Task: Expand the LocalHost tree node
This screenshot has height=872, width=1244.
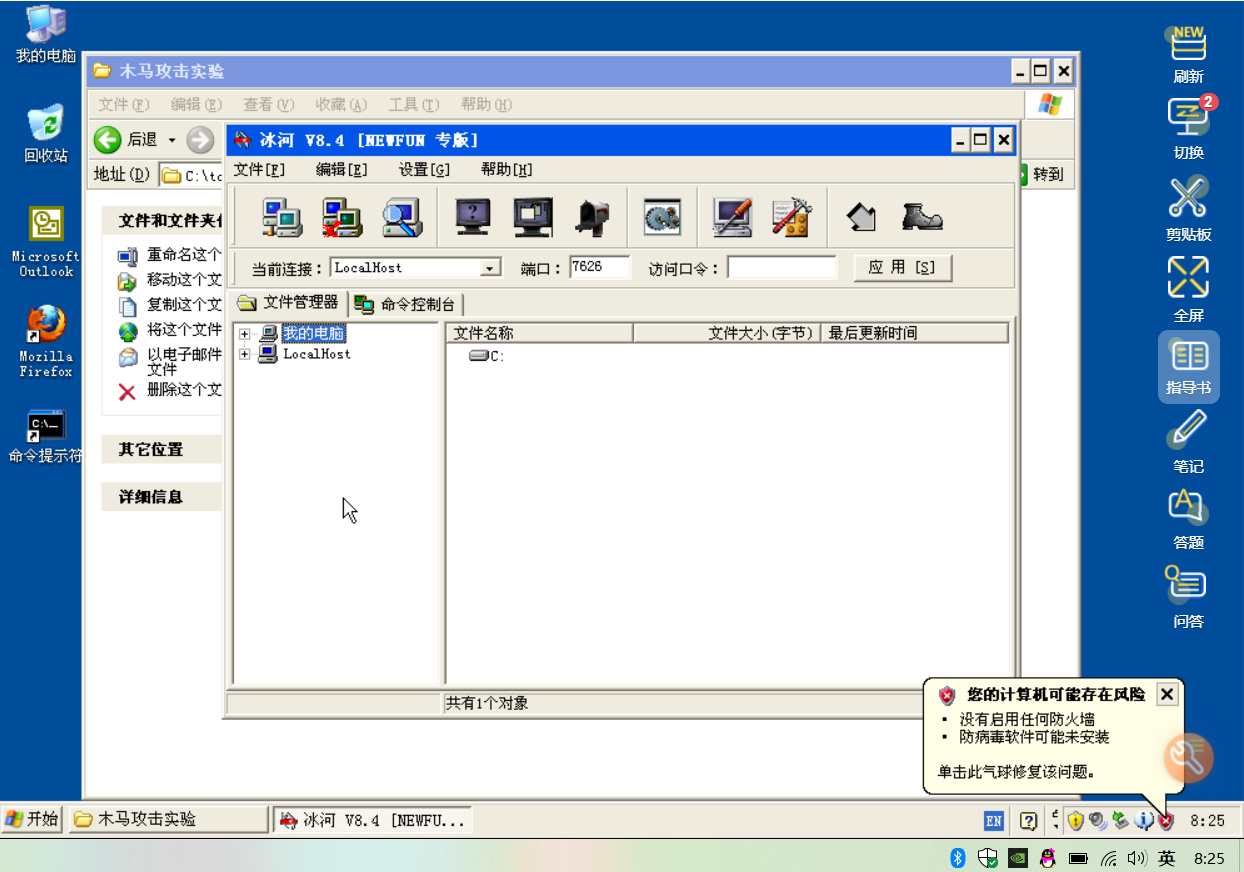Action: click(x=245, y=354)
